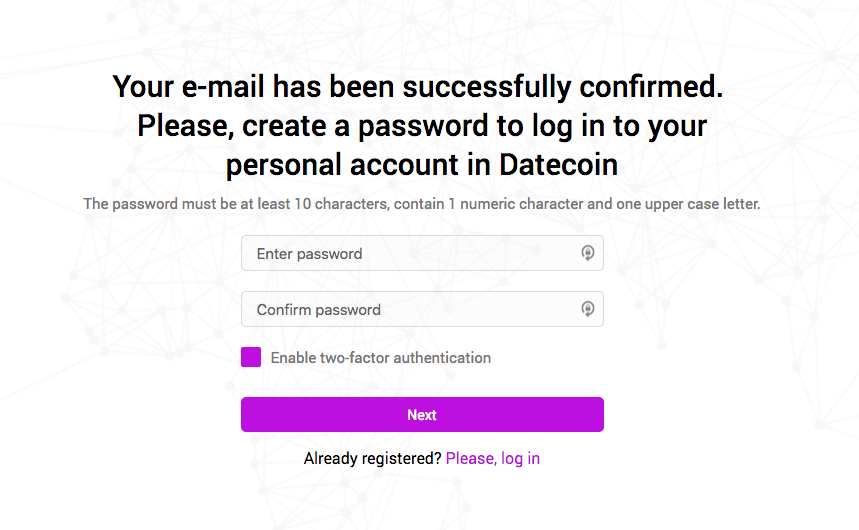Click the "Confirm password" placeholder text
Viewport: 859px width, 530px height.
tap(318, 310)
